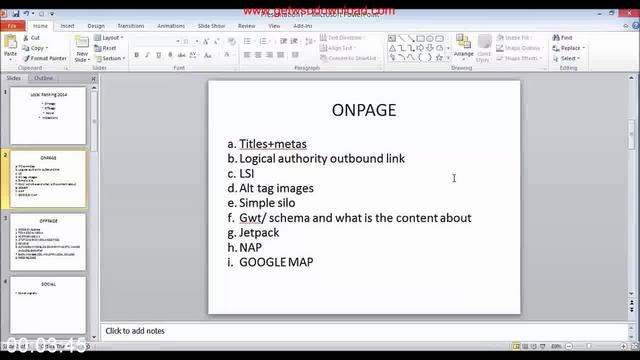Close the slides pane with X
Screen dimensions: 640x360
point(93,78)
